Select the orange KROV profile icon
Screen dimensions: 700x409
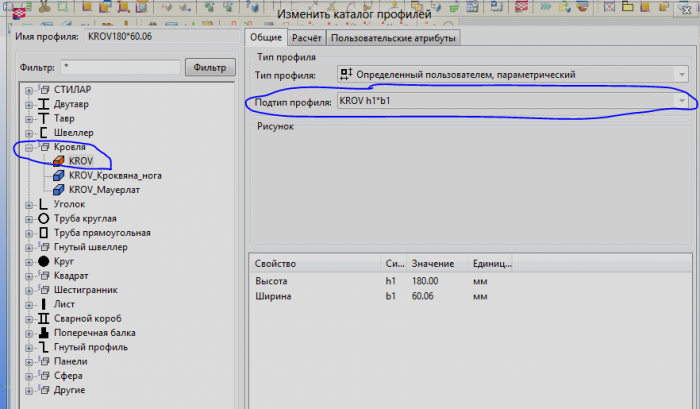[x=58, y=161]
